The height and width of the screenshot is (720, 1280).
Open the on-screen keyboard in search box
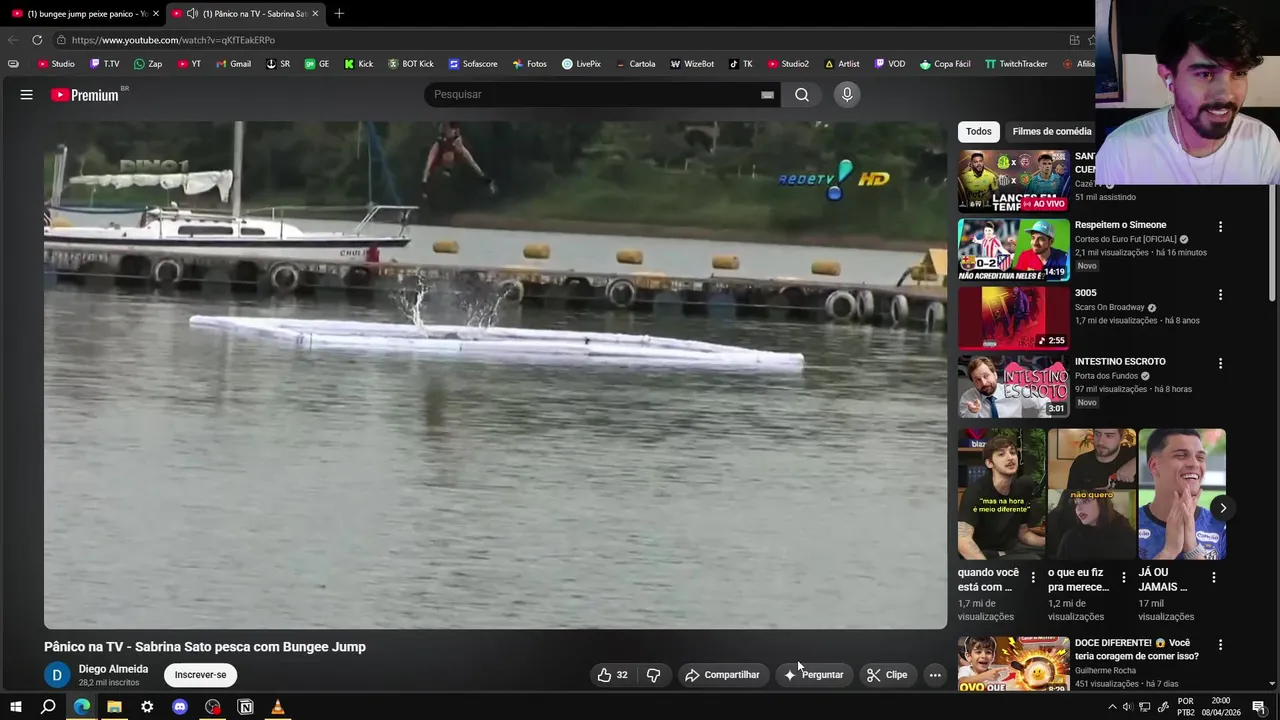767,94
